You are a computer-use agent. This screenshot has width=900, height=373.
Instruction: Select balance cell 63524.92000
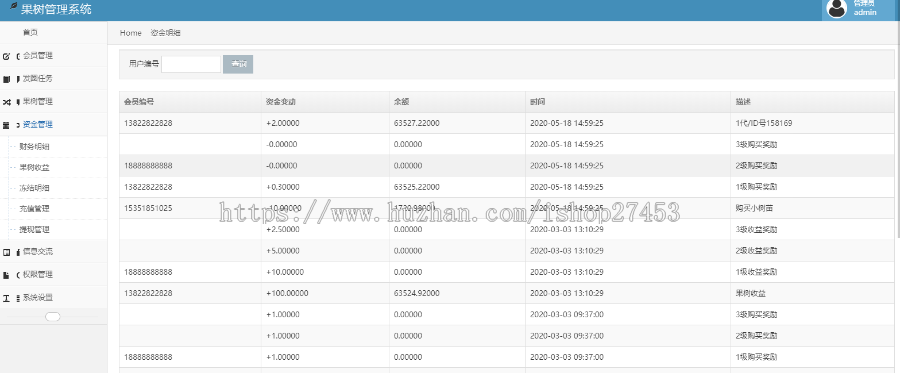point(417,293)
